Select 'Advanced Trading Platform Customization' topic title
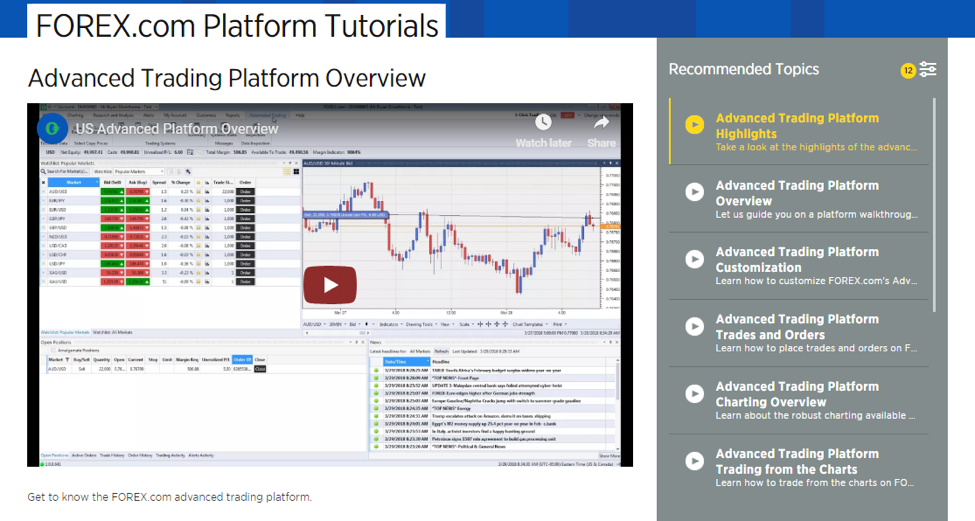 [797, 260]
